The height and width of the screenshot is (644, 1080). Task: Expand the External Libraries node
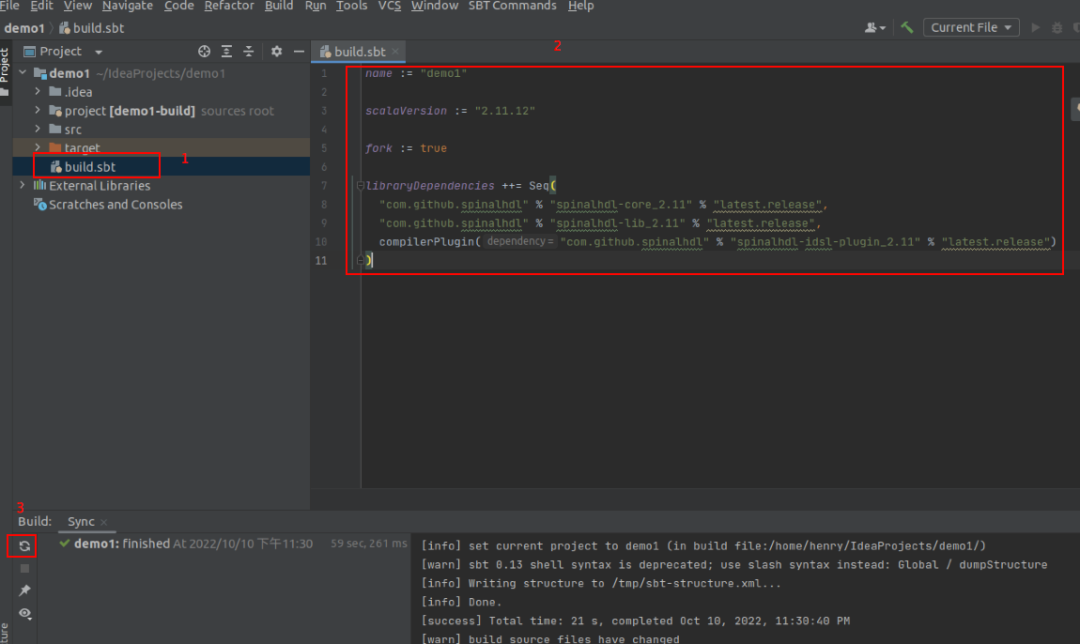[22, 186]
